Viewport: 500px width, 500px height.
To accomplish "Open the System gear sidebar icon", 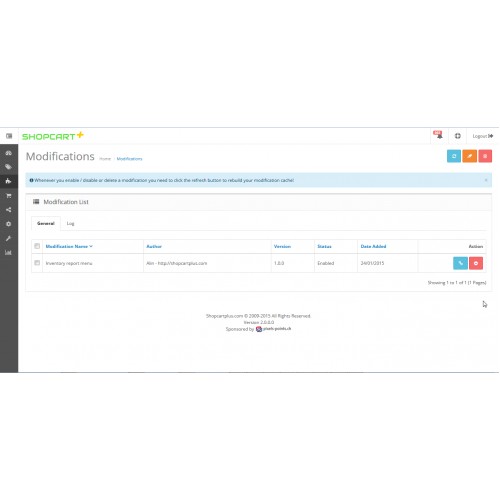I will coord(9,224).
